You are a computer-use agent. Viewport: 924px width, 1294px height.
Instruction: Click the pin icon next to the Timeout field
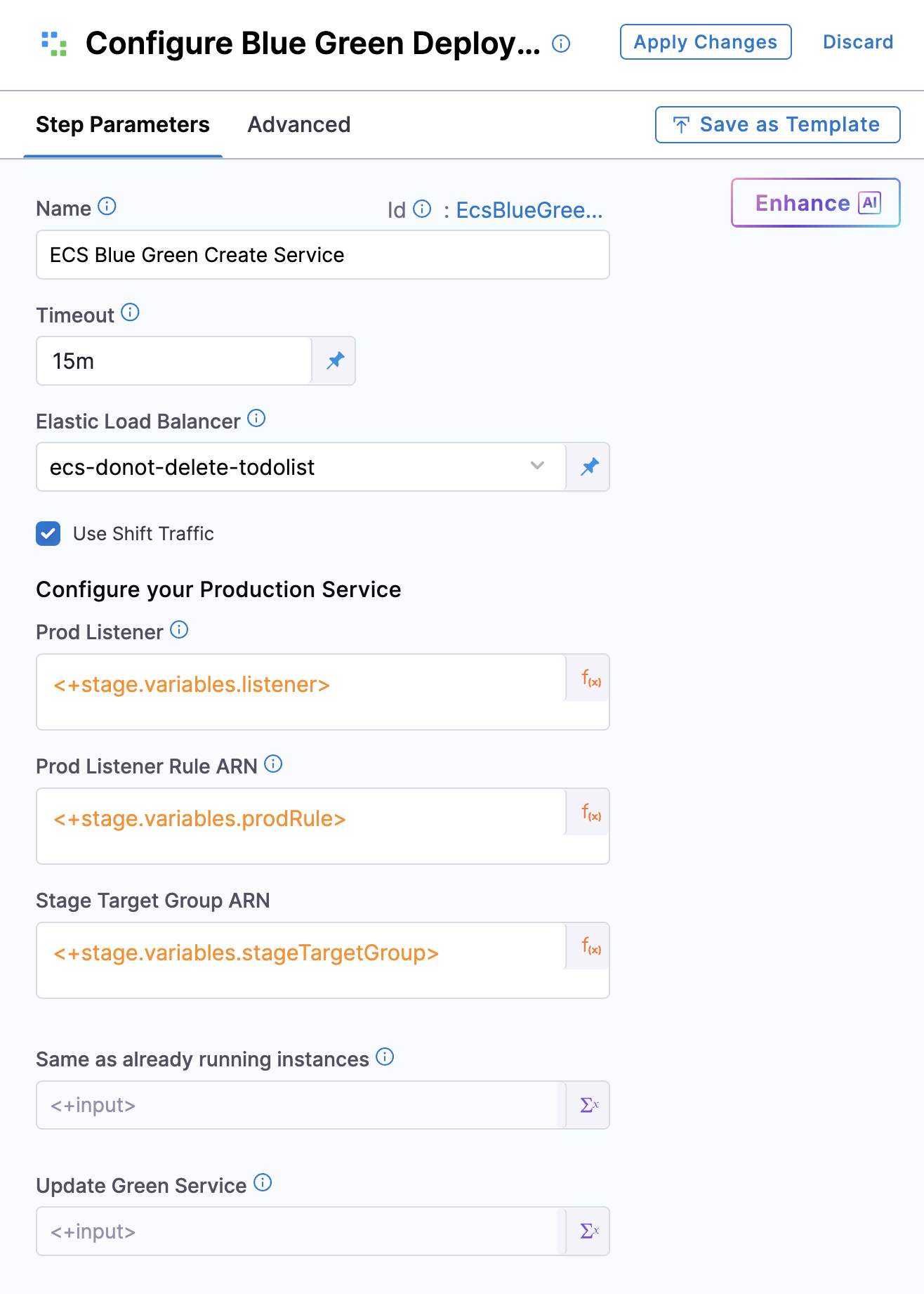tap(335, 361)
